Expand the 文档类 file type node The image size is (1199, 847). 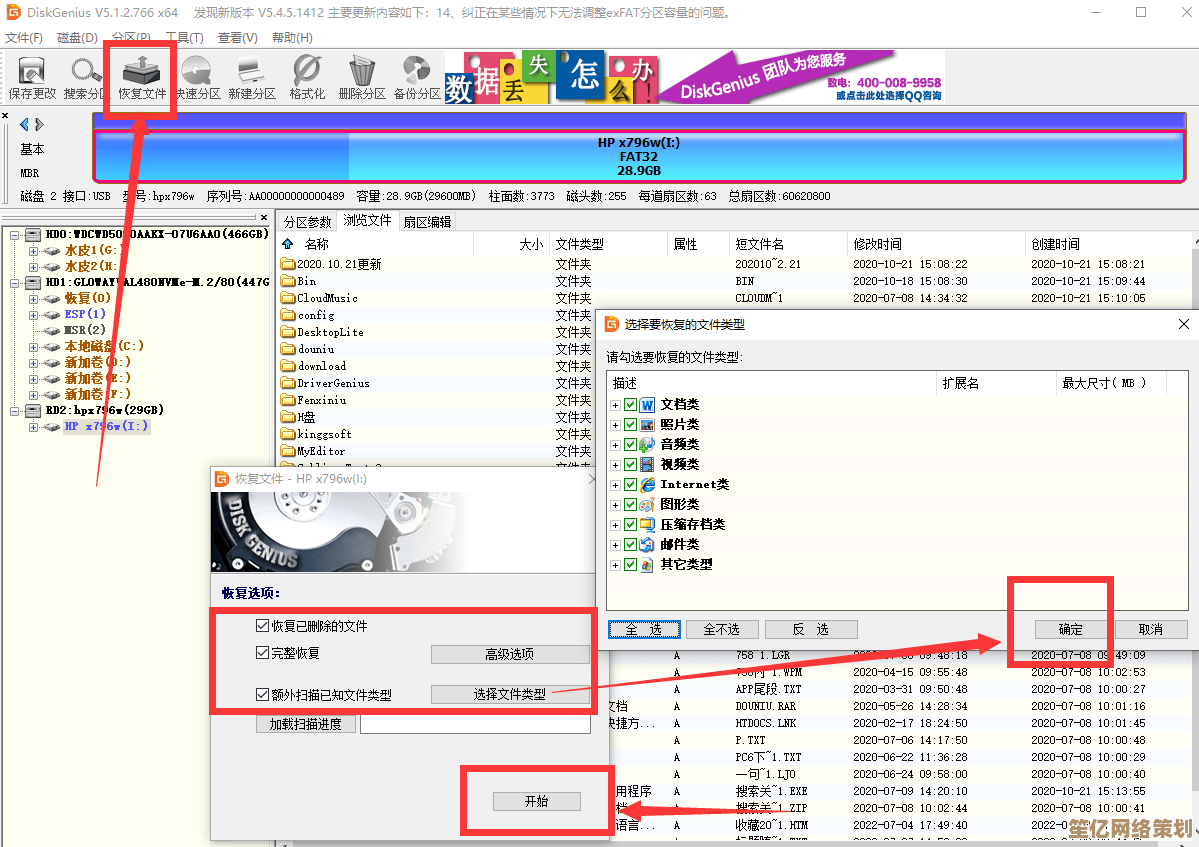click(x=615, y=405)
